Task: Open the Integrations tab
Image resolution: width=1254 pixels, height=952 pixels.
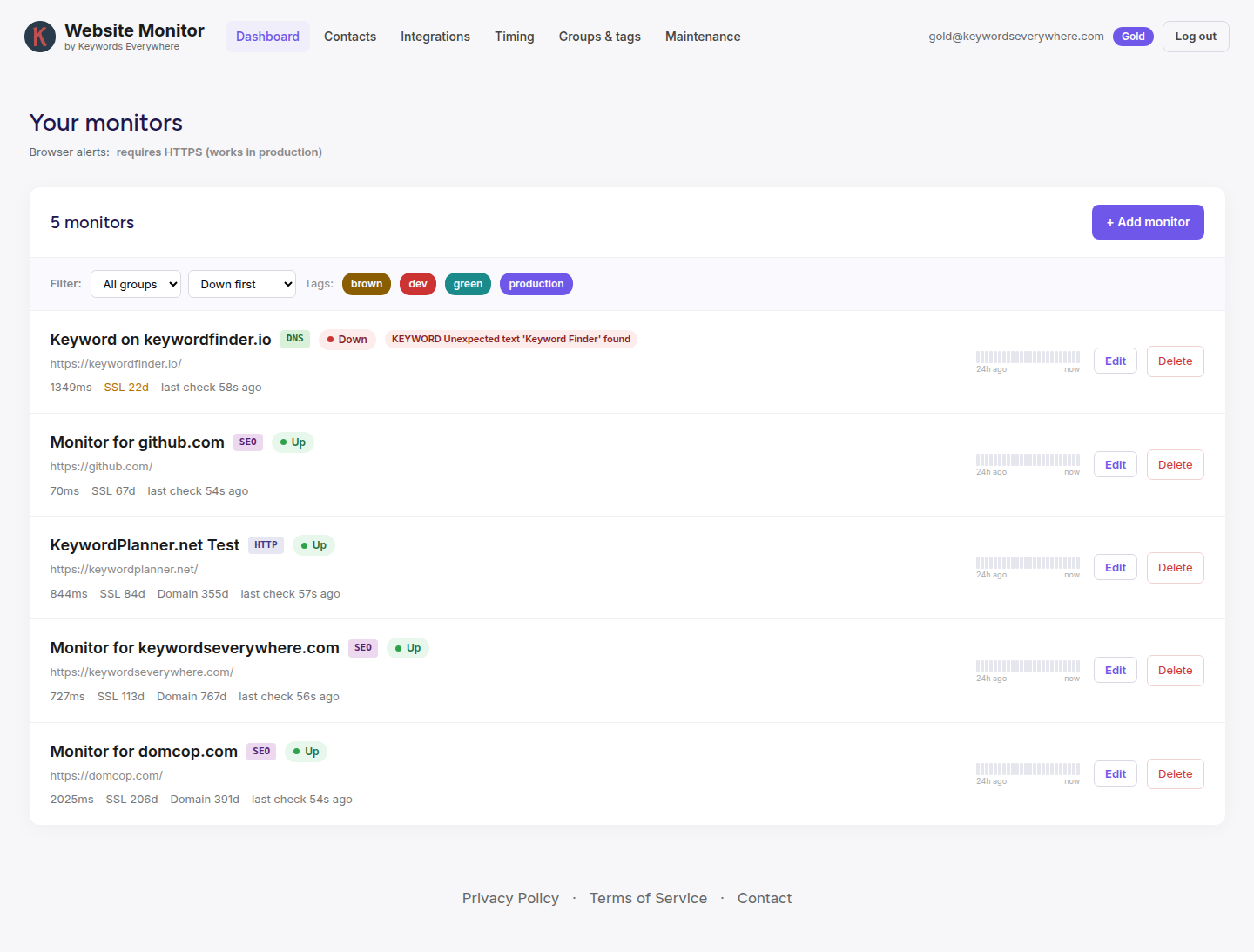Action: click(435, 37)
